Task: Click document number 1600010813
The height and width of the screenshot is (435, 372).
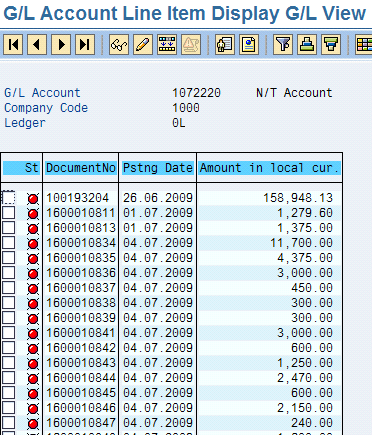Action: tap(81, 228)
